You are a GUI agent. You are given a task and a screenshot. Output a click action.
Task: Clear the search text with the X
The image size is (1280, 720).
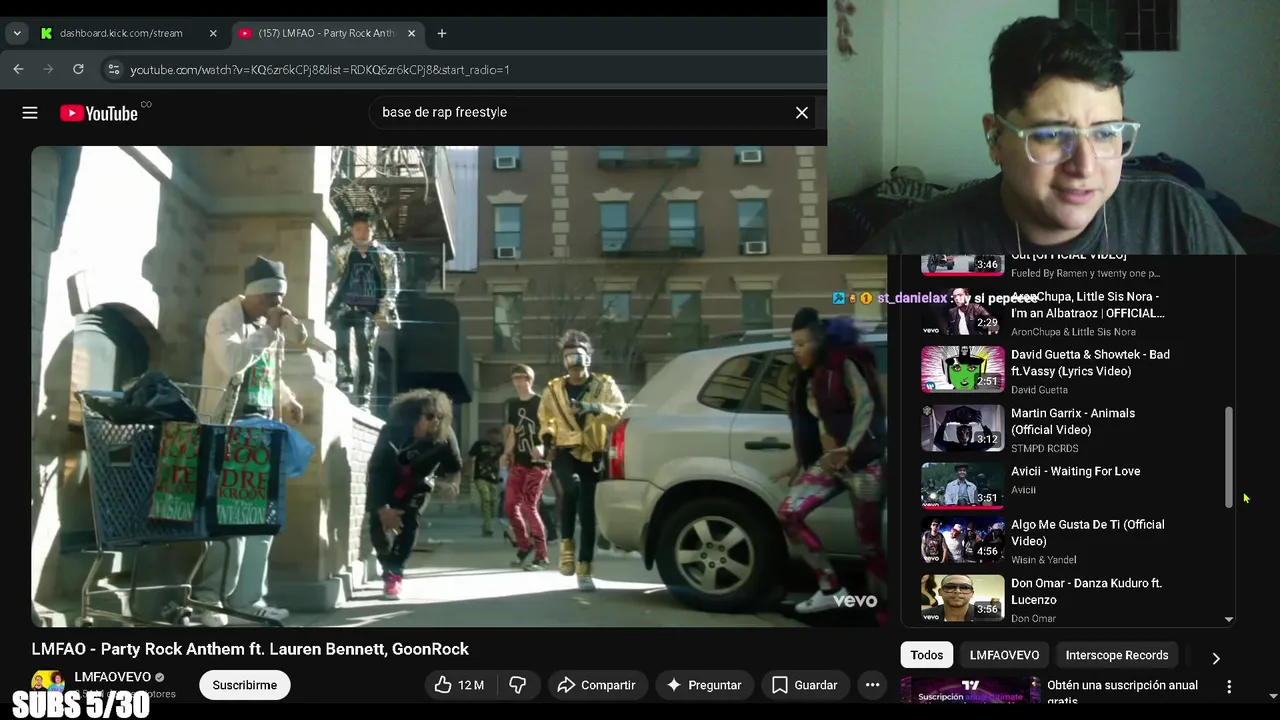[x=802, y=113]
